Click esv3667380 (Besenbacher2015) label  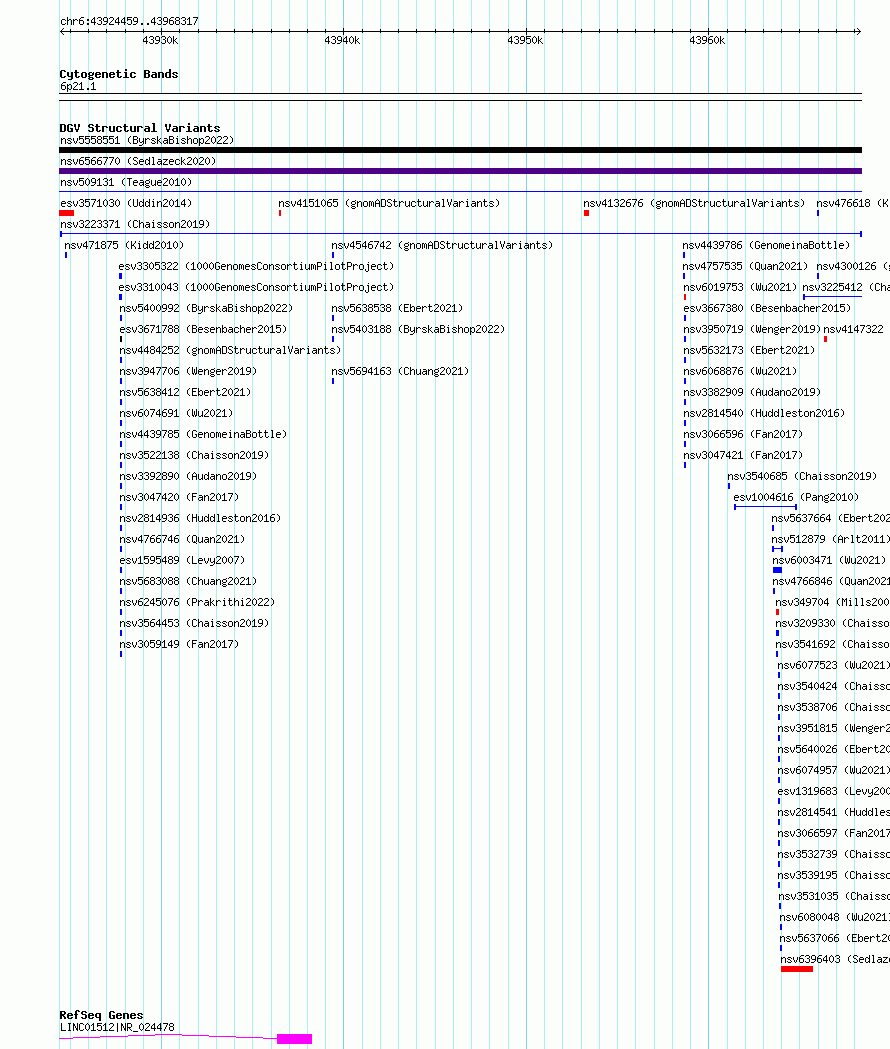768,308
